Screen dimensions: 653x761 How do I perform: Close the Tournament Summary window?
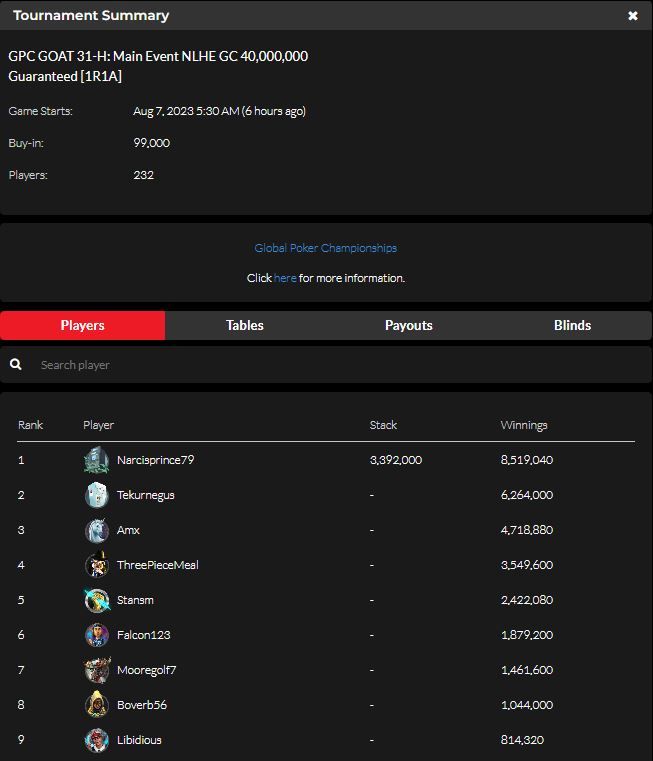632,16
